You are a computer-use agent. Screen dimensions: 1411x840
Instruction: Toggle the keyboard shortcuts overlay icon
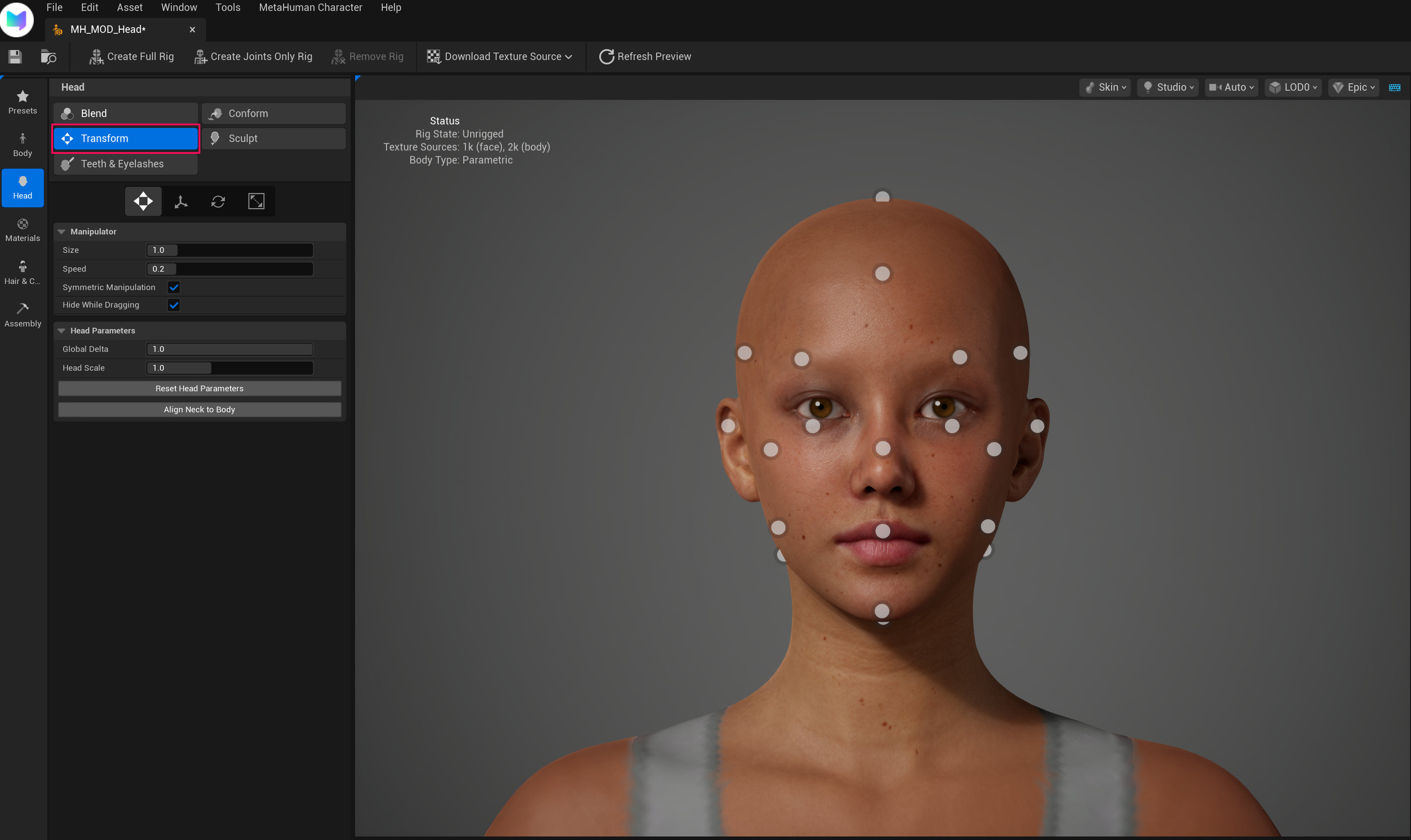1396,87
